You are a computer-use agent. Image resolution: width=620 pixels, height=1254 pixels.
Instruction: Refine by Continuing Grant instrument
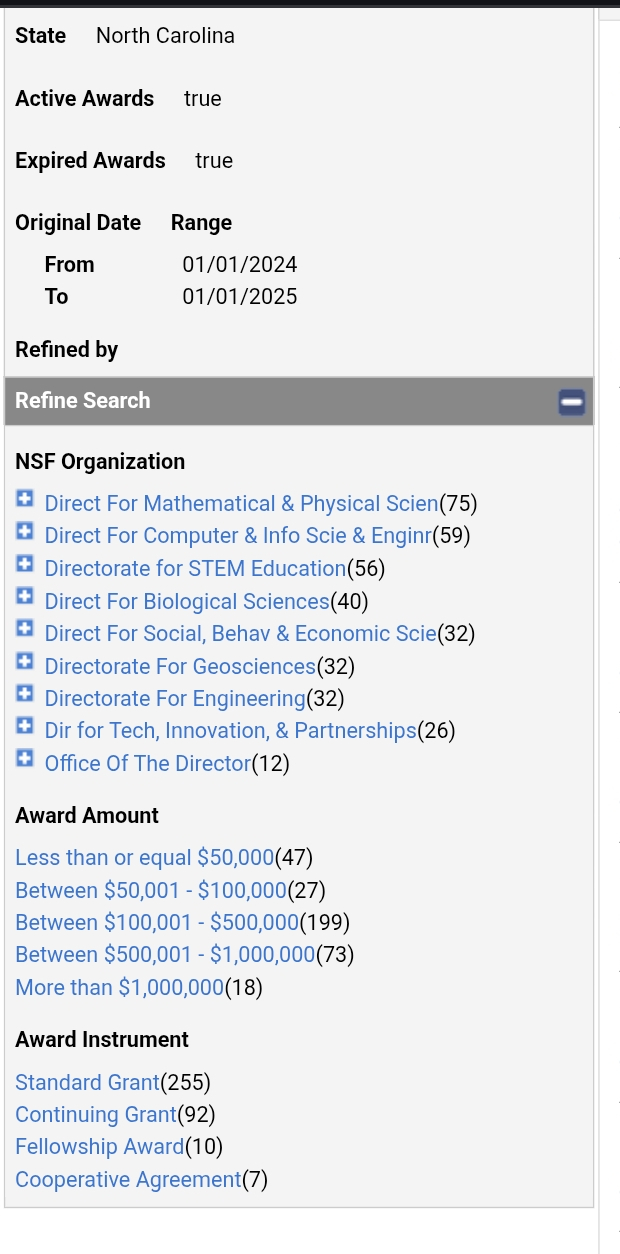tap(95, 1114)
